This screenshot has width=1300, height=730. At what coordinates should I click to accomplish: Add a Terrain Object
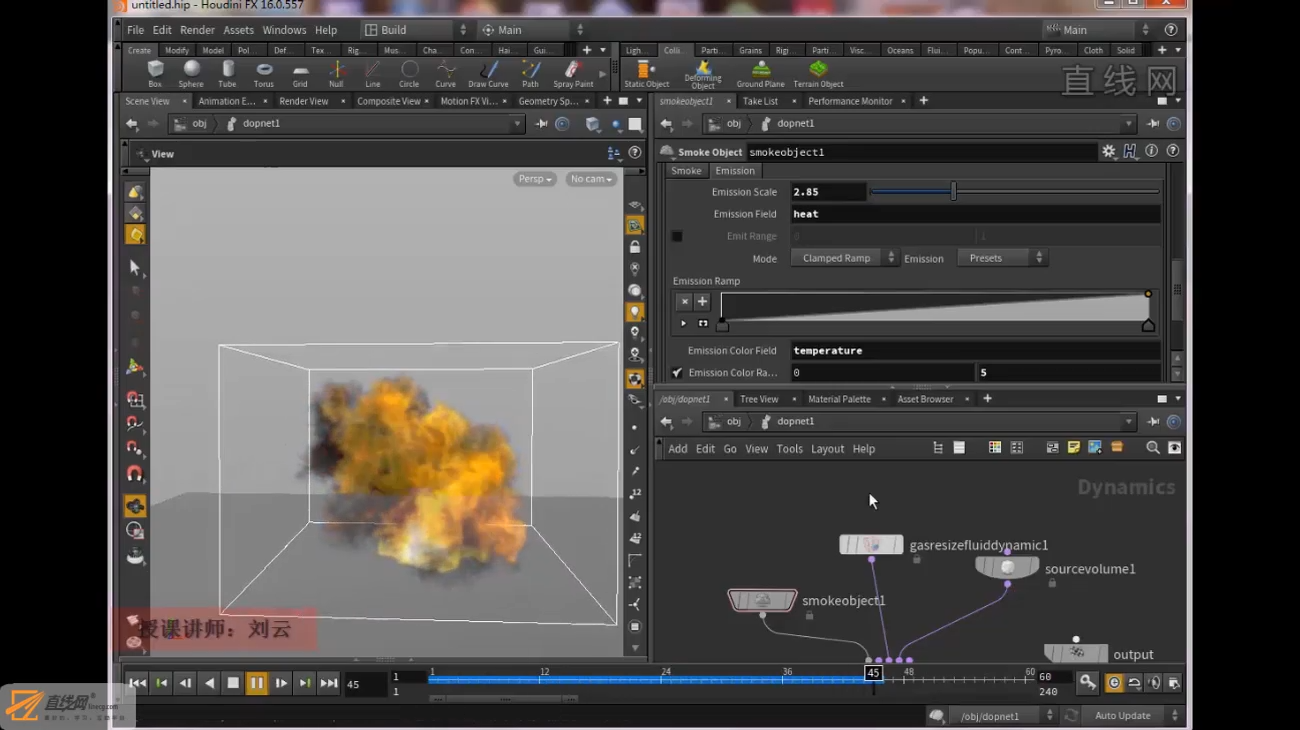(x=818, y=73)
